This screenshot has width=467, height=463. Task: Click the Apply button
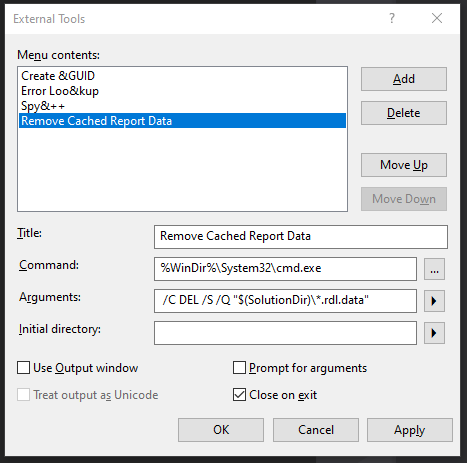coord(410,430)
